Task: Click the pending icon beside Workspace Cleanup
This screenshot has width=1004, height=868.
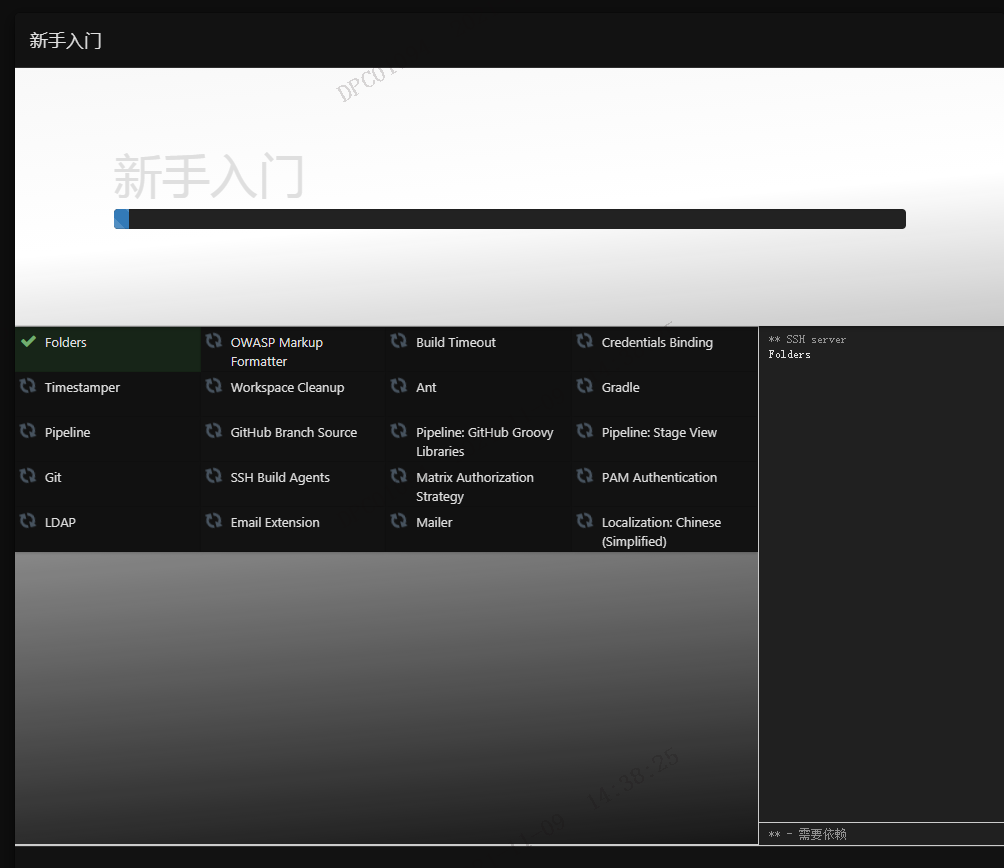Action: 214,386
